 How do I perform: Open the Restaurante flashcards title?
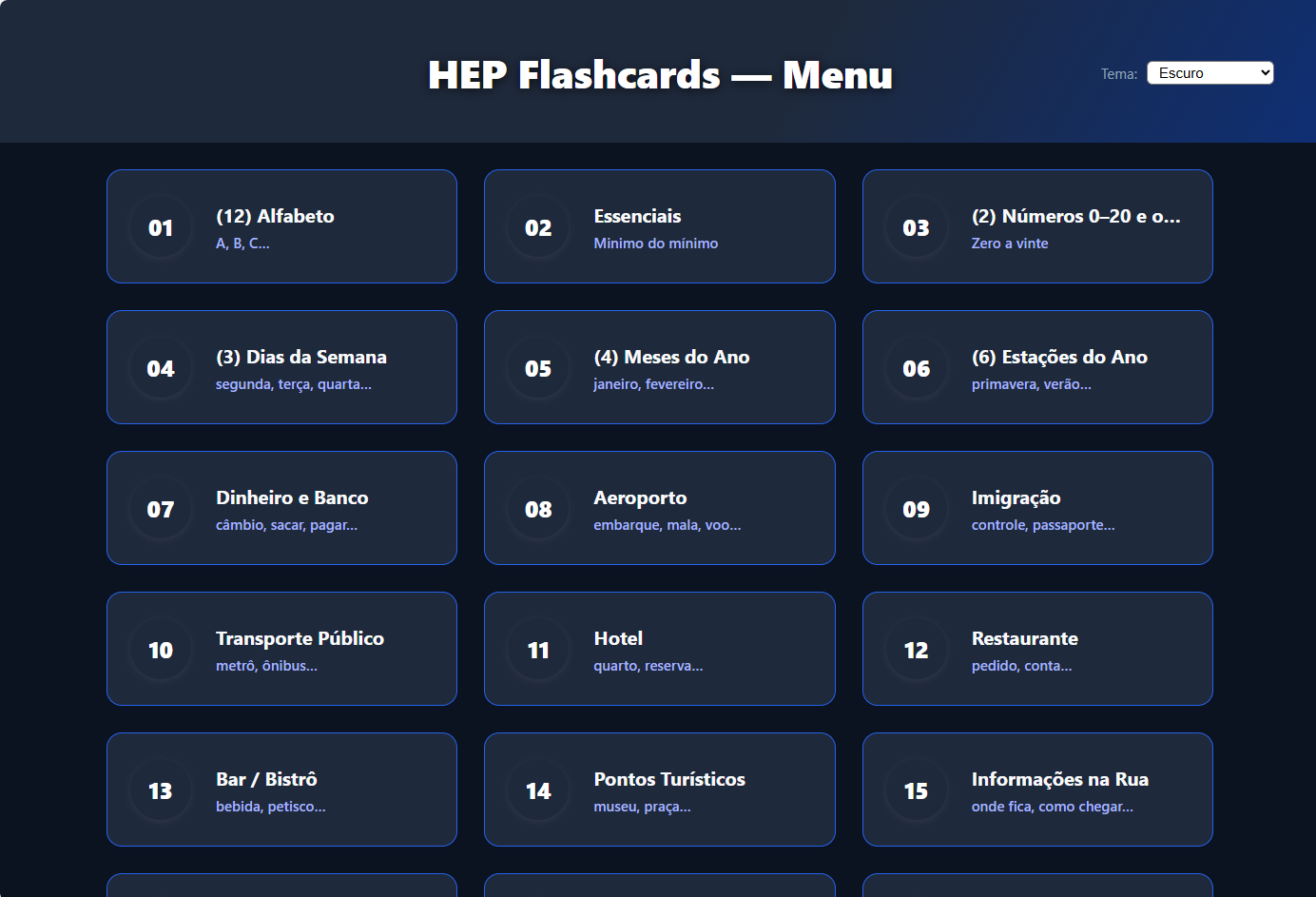[x=1024, y=638]
